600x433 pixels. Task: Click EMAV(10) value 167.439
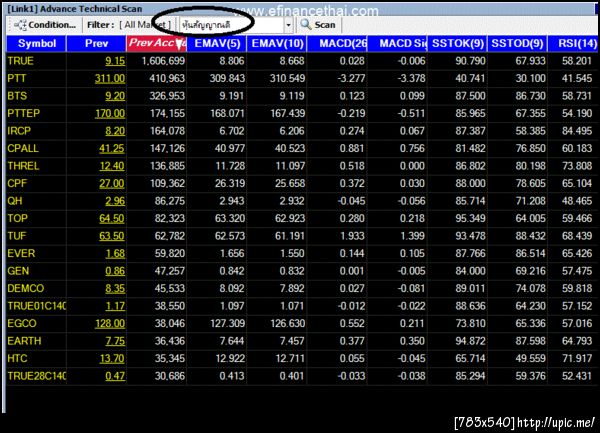coord(288,114)
